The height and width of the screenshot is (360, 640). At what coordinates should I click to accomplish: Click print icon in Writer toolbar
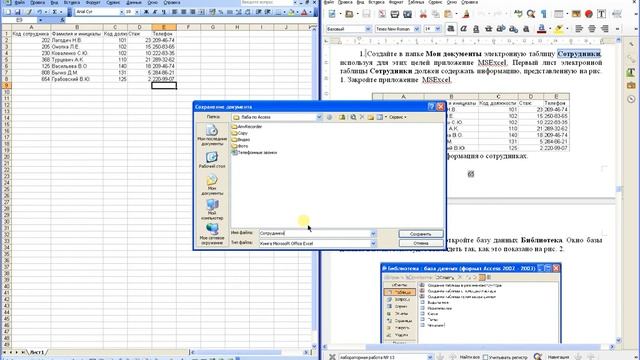[395, 14]
